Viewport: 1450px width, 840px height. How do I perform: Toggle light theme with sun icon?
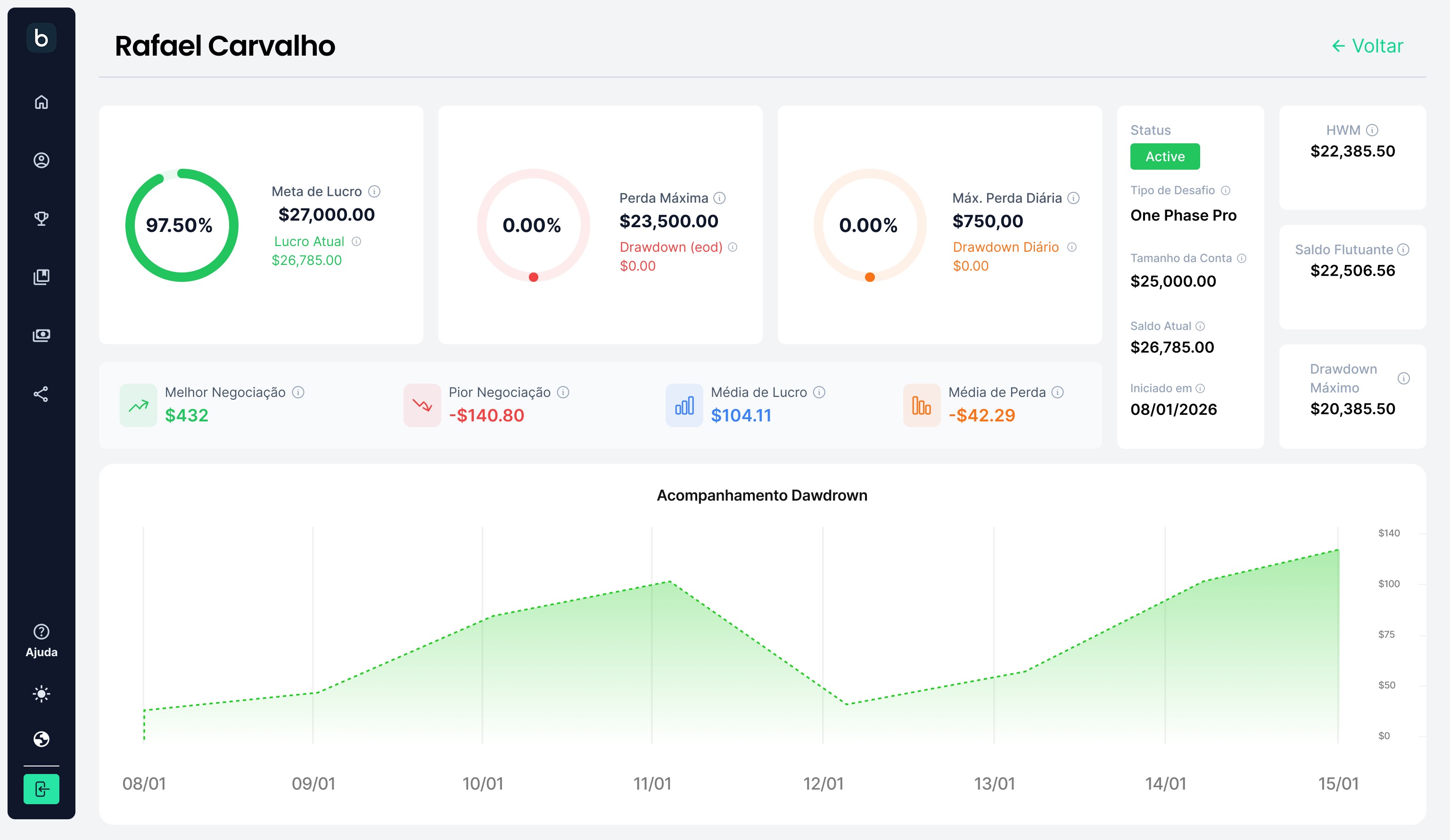41,694
